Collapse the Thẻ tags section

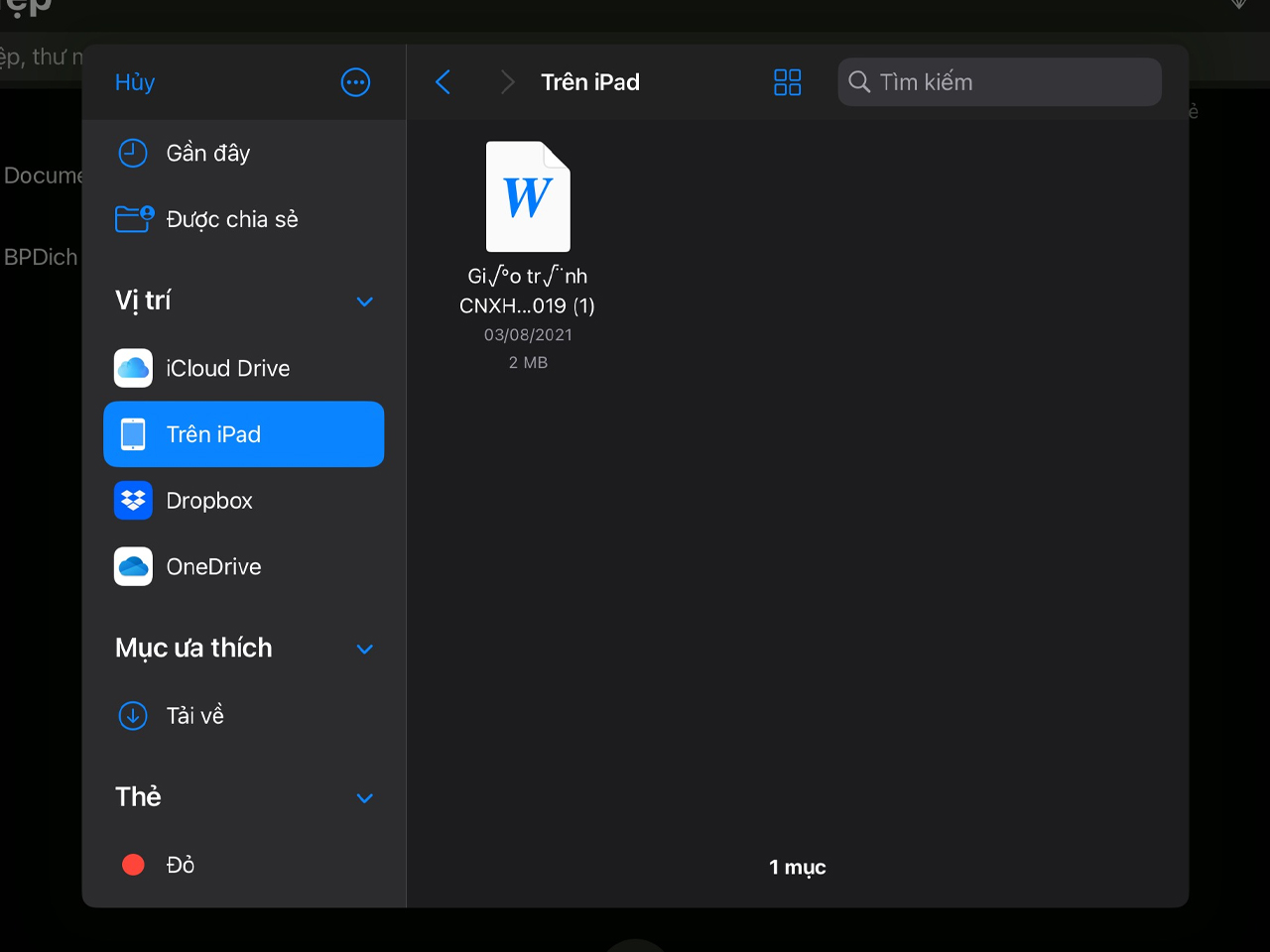[x=364, y=798]
